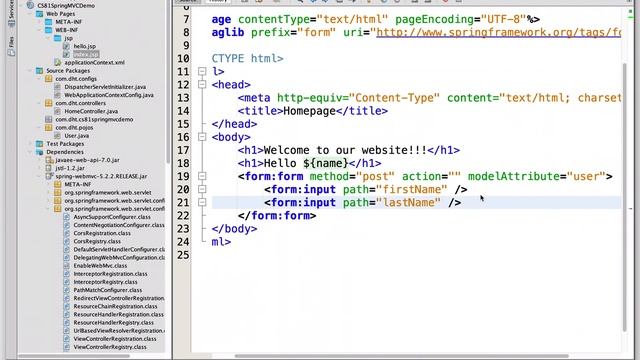Screen dimensions: 640x360
Task: Select DelegatingWebMvcConfiguration class file
Action: pyautogui.click(x=119, y=258)
